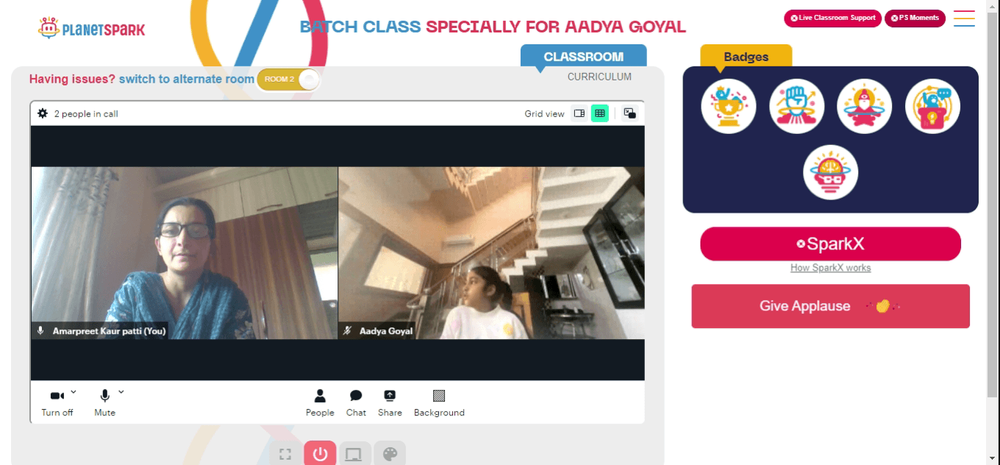Screen dimensions: 1000x465
Task: Open Live Classroom Support
Action: 833,18
